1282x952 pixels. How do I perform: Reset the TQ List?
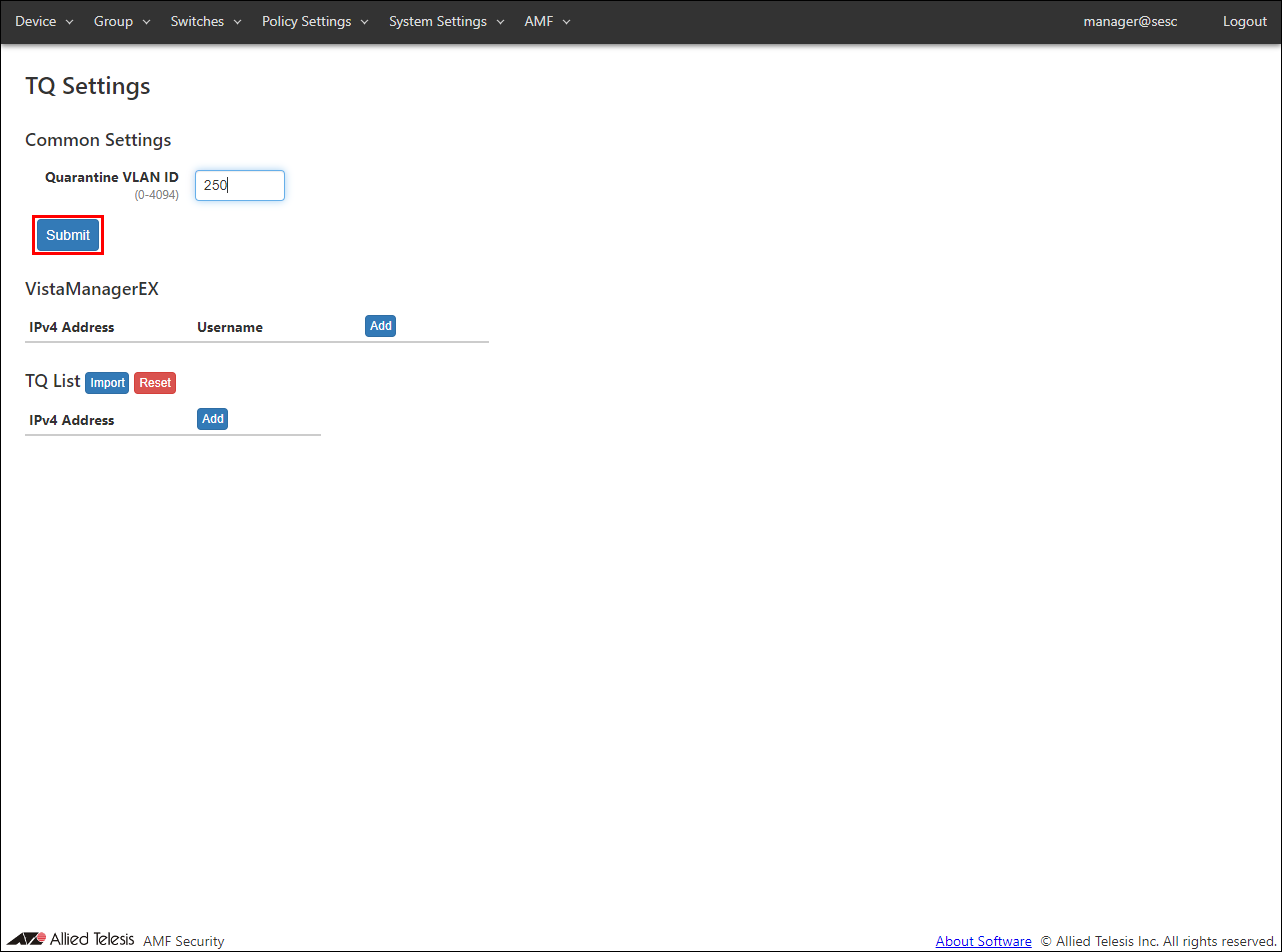click(x=155, y=383)
